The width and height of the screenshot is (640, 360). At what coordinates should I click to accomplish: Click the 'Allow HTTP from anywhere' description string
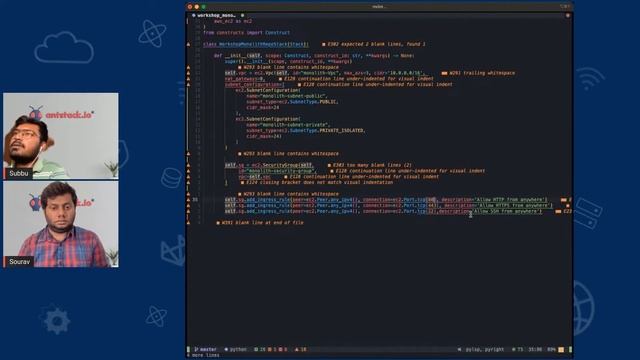click(510, 200)
